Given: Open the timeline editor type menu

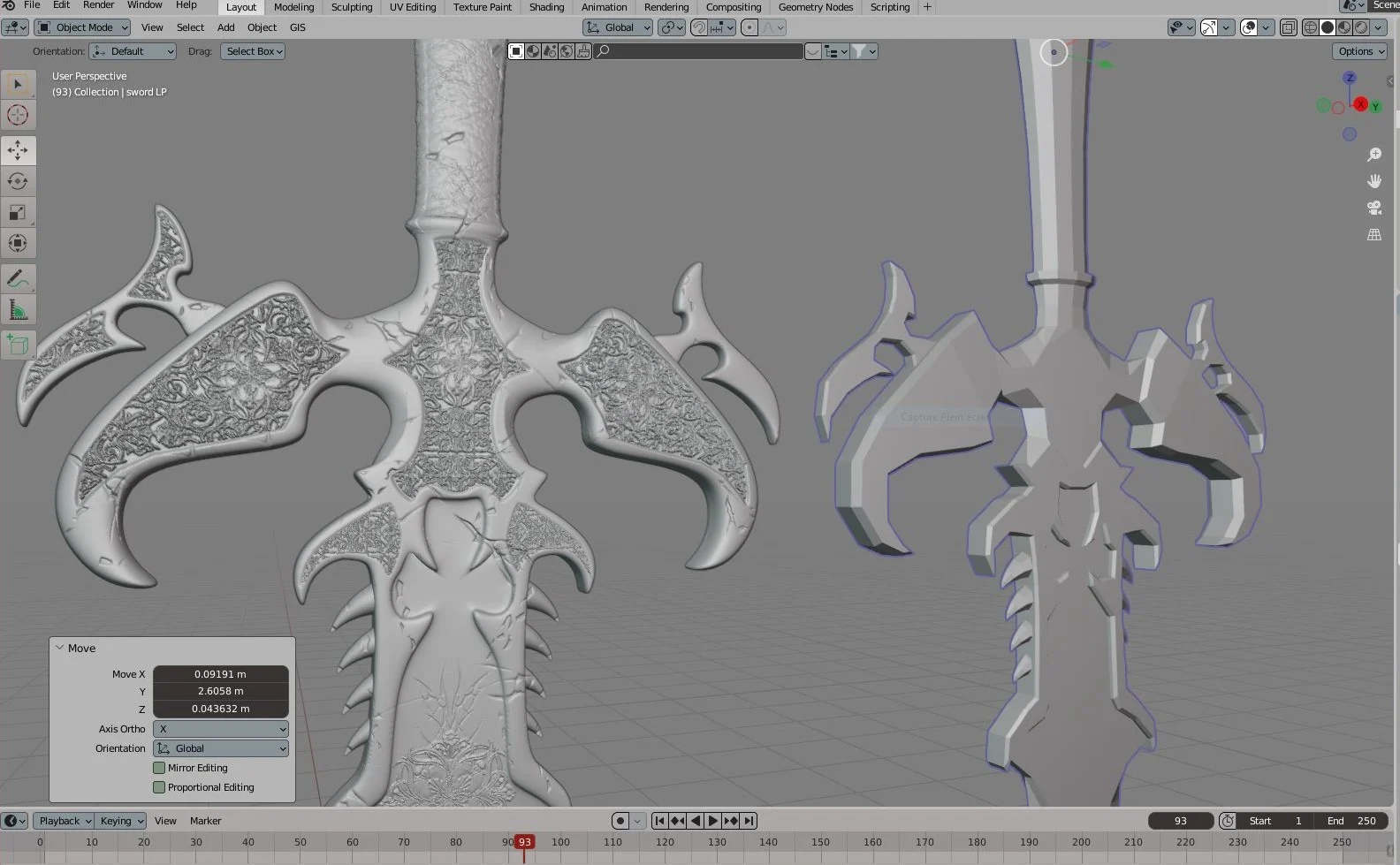Looking at the screenshot, I should click(x=15, y=821).
